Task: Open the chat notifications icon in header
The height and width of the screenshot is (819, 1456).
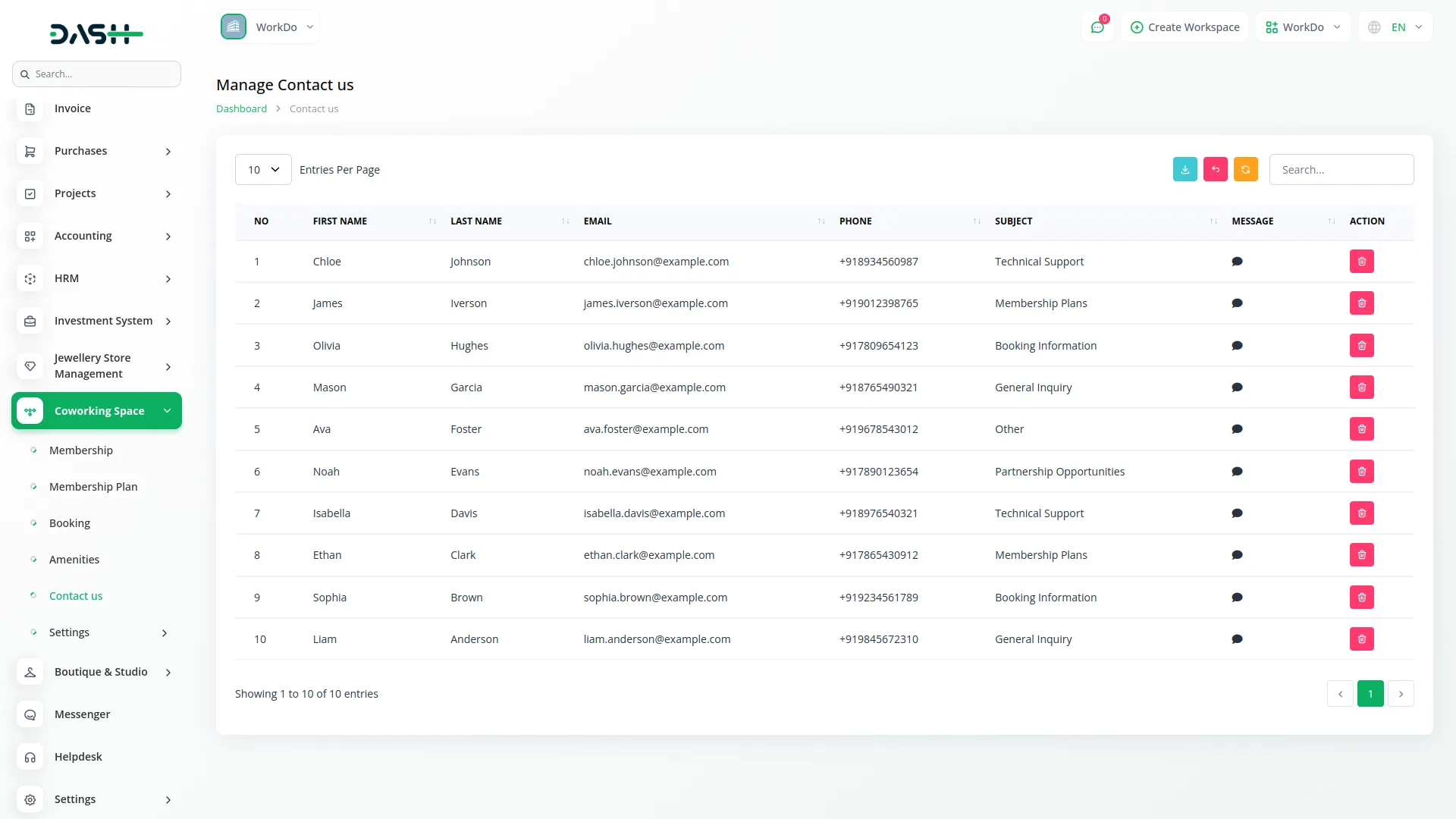Action: coord(1097,27)
